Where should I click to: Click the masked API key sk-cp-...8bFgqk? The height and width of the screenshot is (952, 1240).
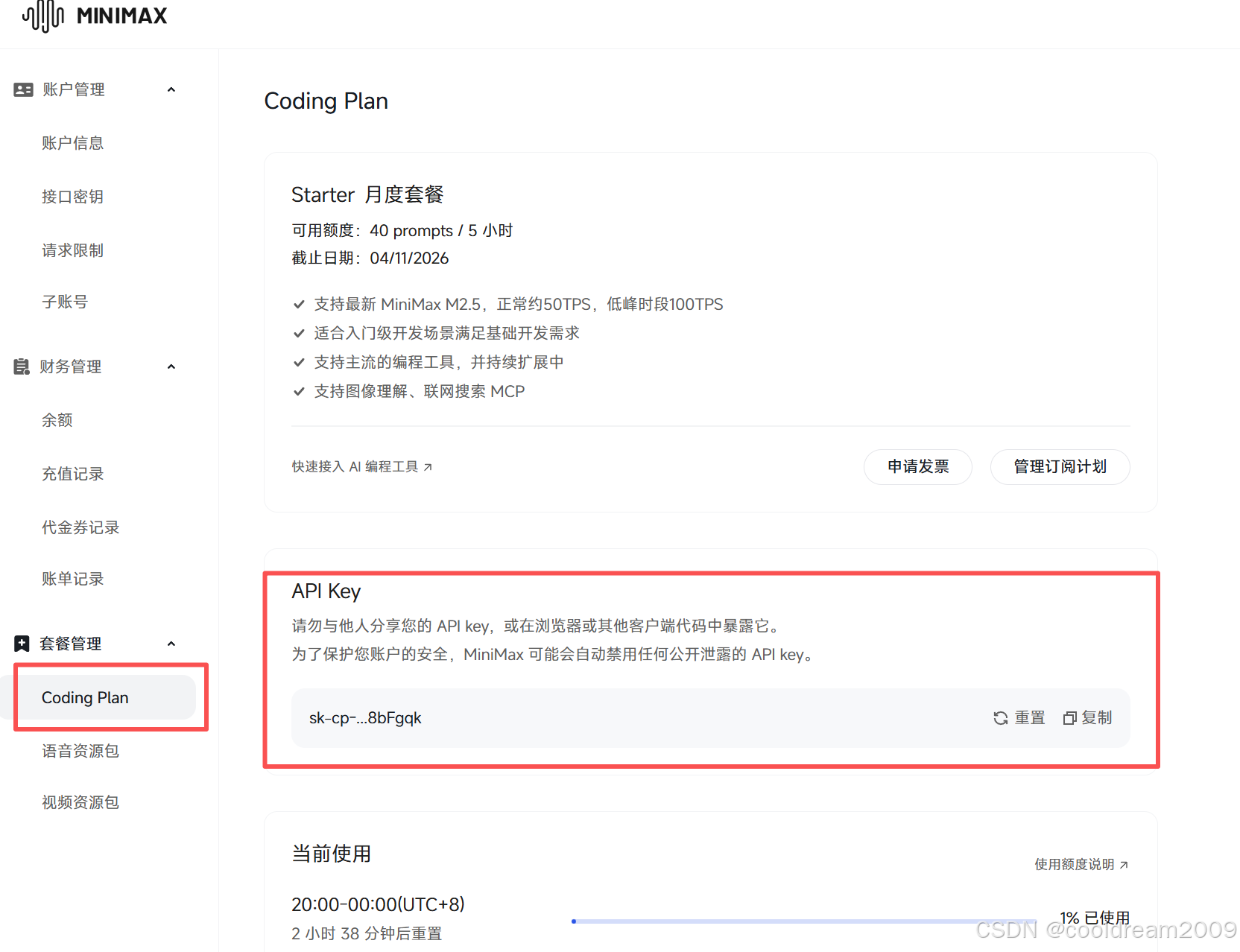[x=365, y=718]
